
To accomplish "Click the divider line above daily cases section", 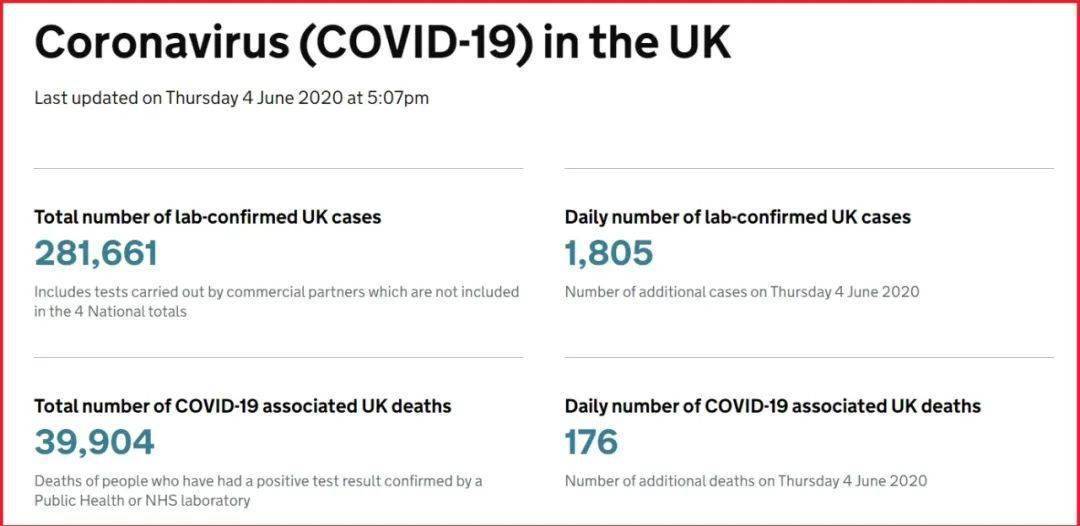I will coord(809,168).
